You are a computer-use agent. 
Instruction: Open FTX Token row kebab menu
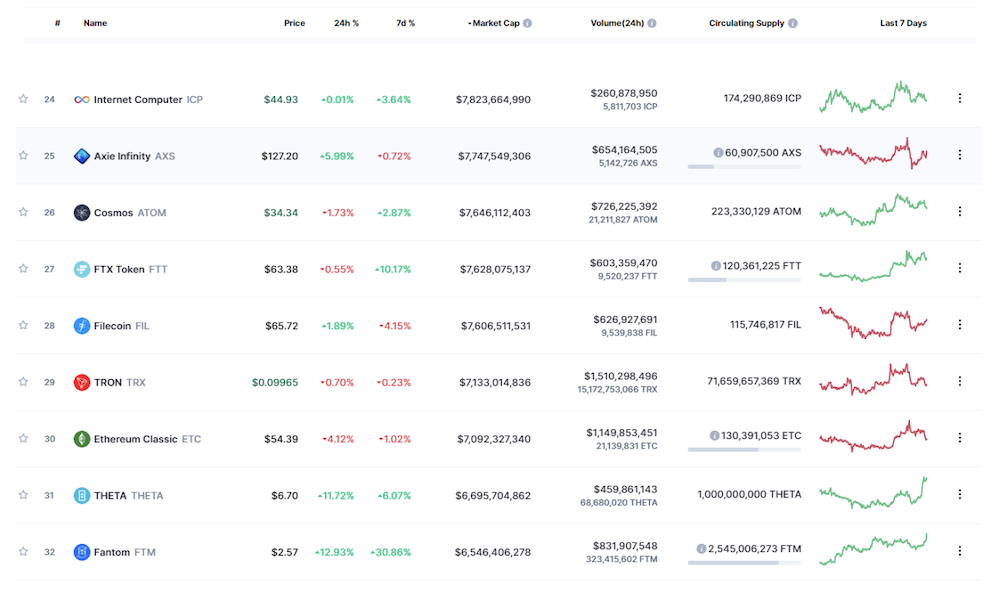coord(960,268)
